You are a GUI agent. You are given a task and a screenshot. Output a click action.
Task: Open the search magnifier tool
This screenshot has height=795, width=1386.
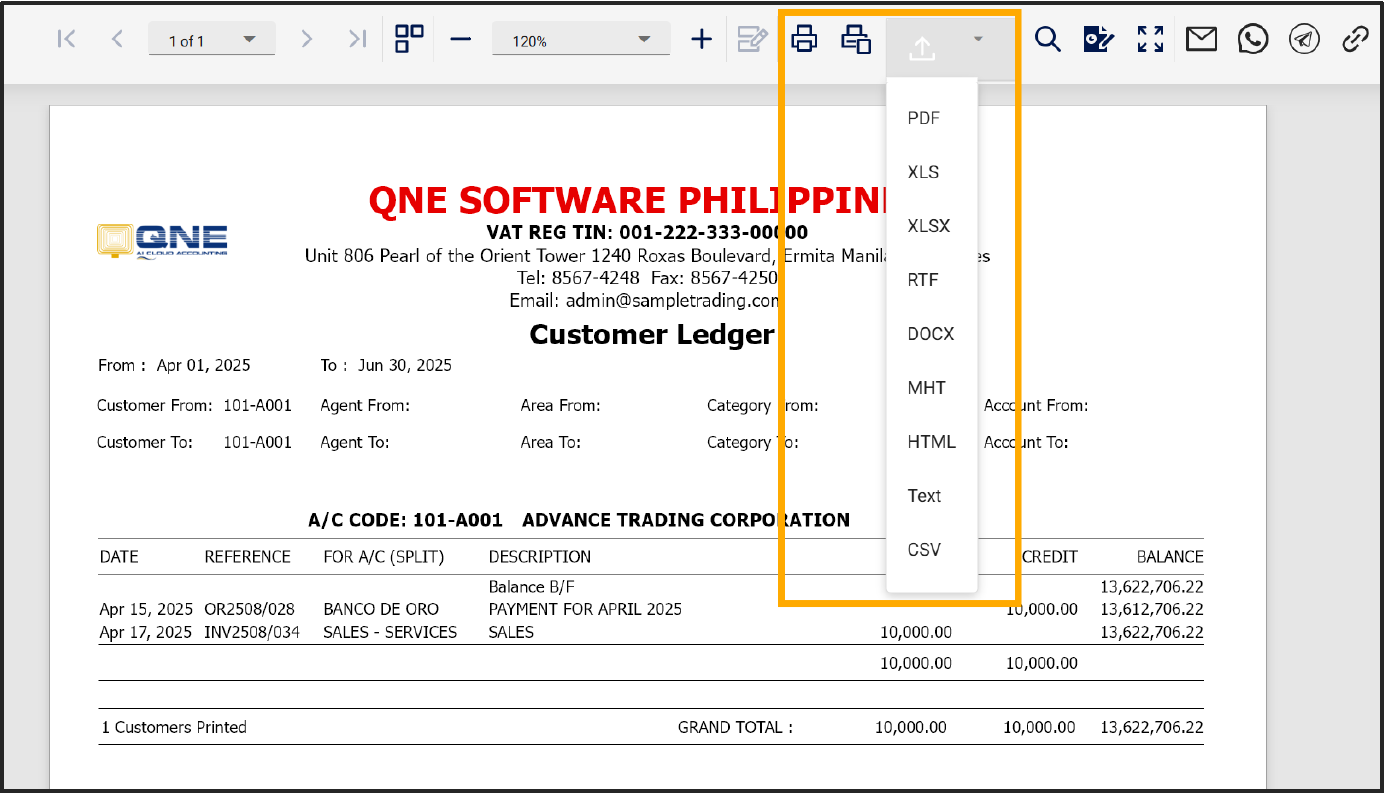click(x=1047, y=39)
